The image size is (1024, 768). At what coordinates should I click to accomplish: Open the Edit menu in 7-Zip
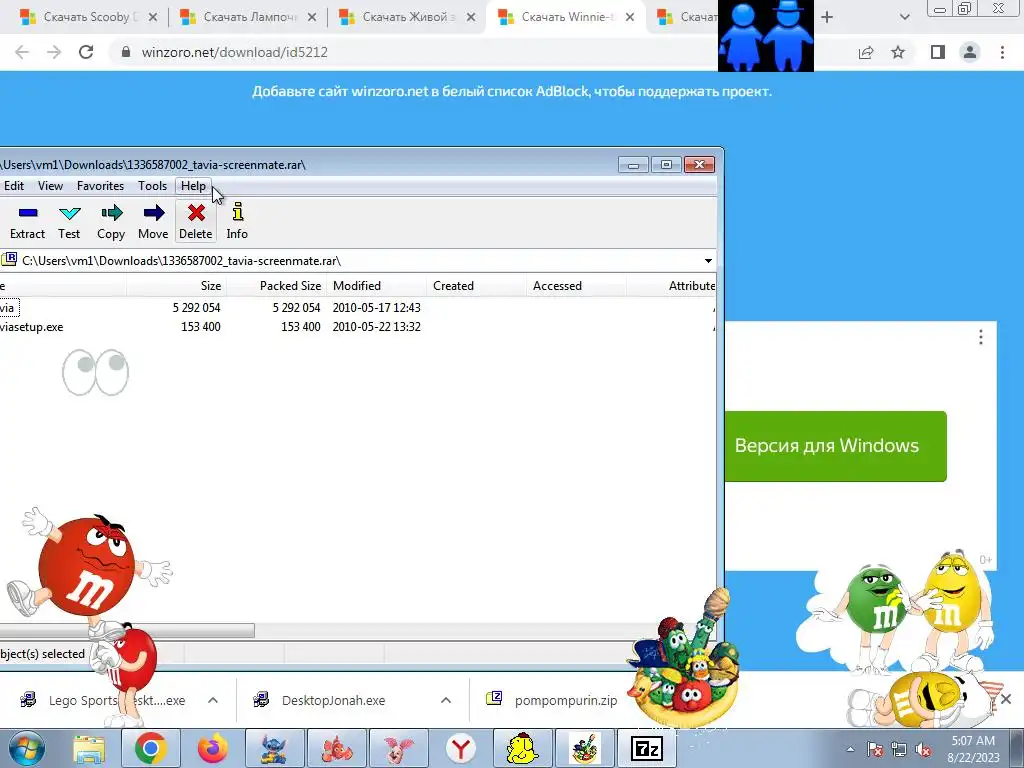(14, 186)
